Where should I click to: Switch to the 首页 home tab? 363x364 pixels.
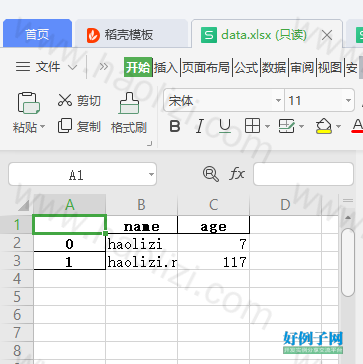tap(37, 34)
